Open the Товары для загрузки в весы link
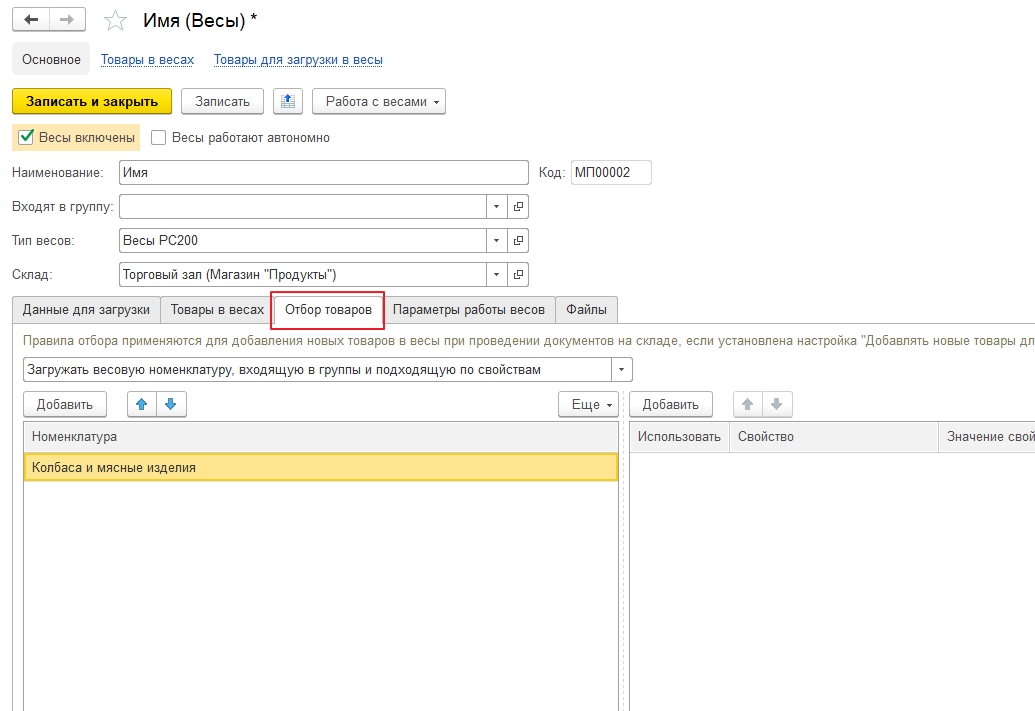The image size is (1035, 711). [x=298, y=60]
